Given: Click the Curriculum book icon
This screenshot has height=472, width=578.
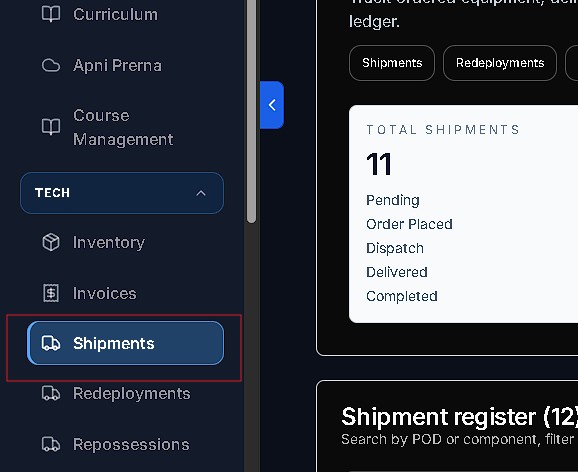Looking at the screenshot, I should pos(51,15).
